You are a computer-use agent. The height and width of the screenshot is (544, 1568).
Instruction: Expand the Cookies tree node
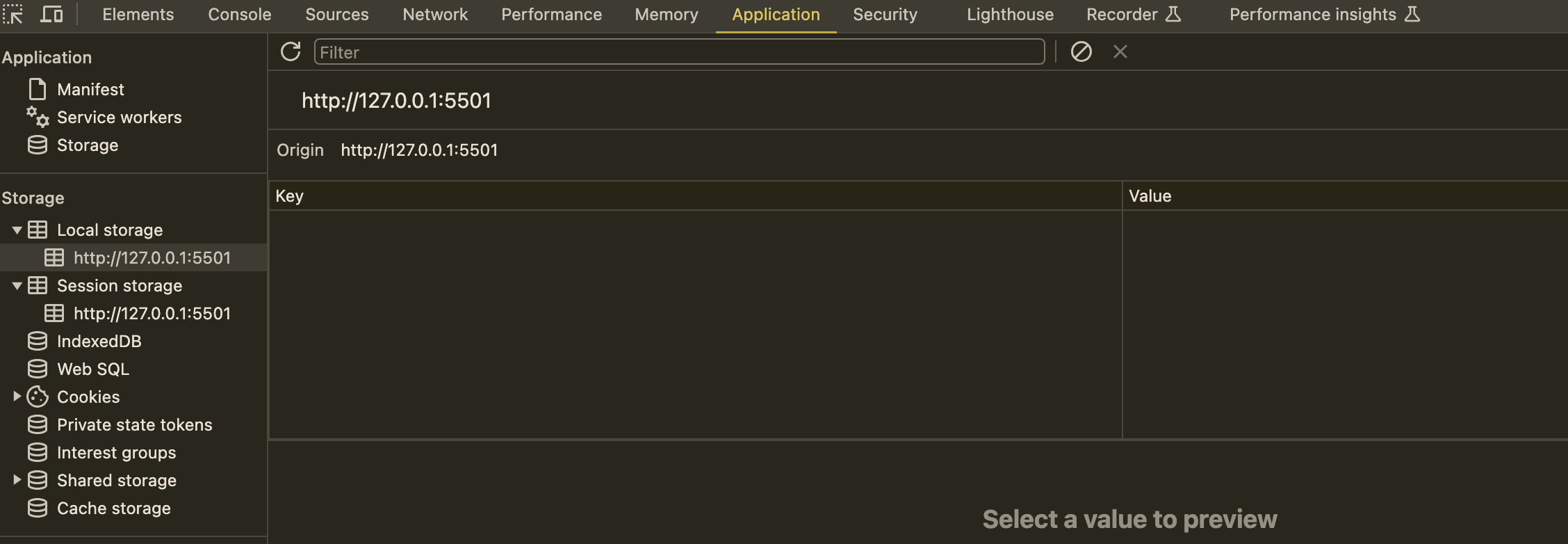pyautogui.click(x=17, y=397)
